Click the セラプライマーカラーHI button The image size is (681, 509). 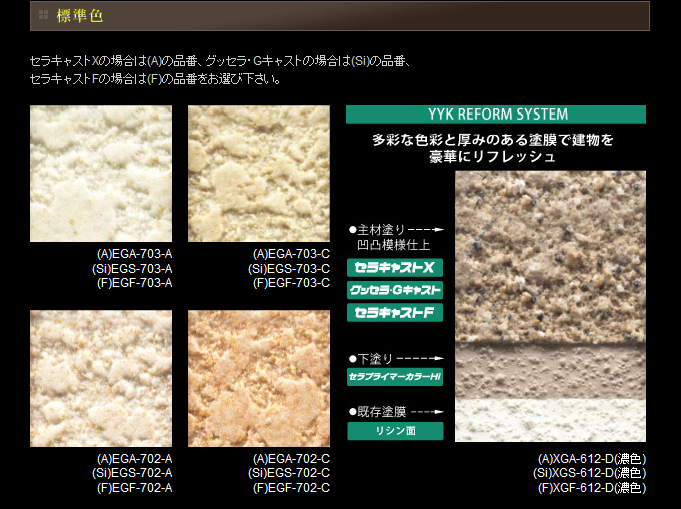point(395,377)
